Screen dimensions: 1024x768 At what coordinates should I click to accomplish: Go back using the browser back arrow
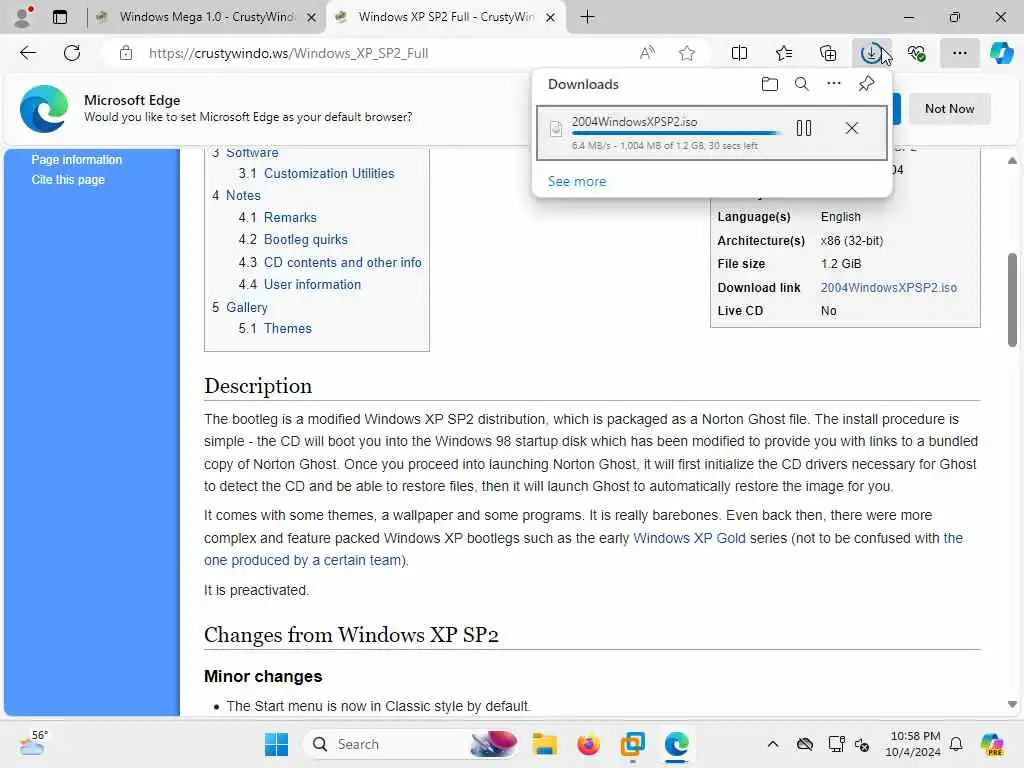coord(28,53)
